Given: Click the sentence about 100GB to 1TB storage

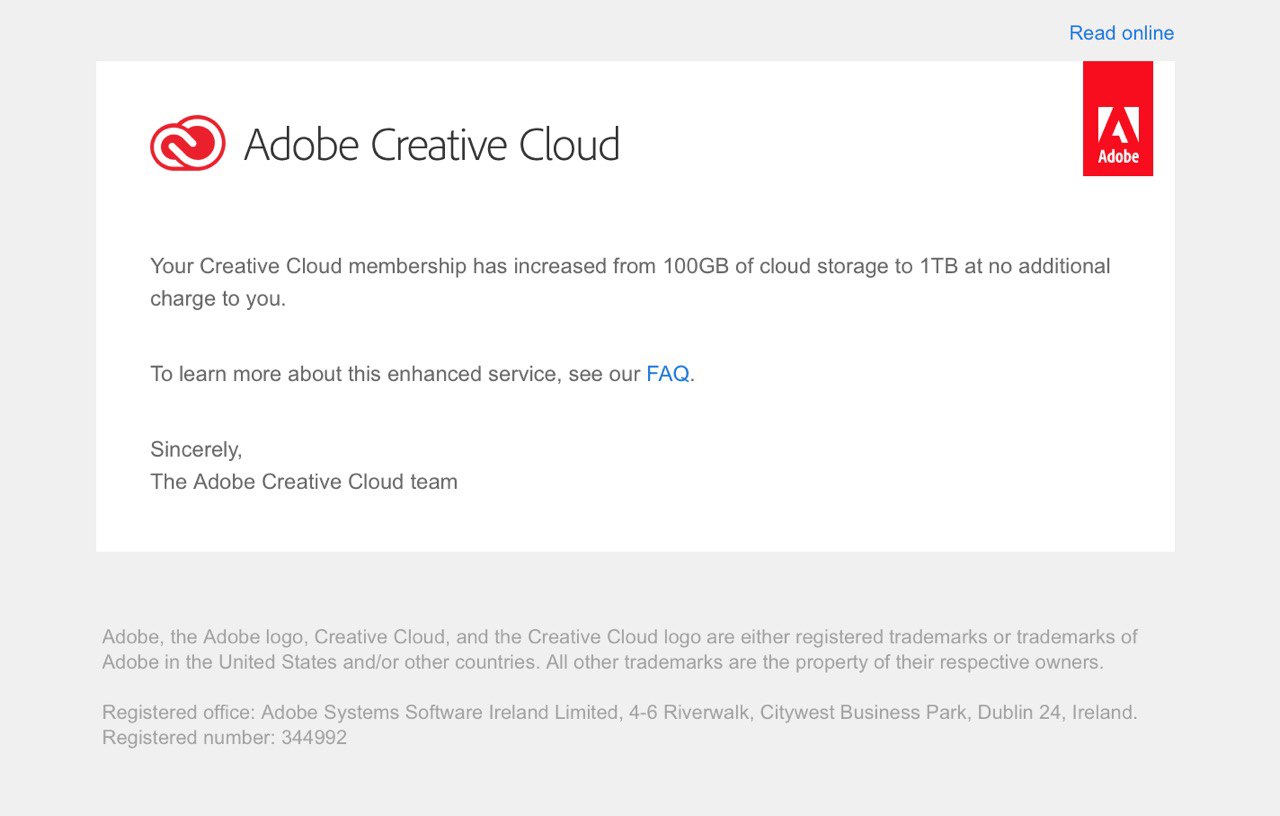Looking at the screenshot, I should (630, 282).
